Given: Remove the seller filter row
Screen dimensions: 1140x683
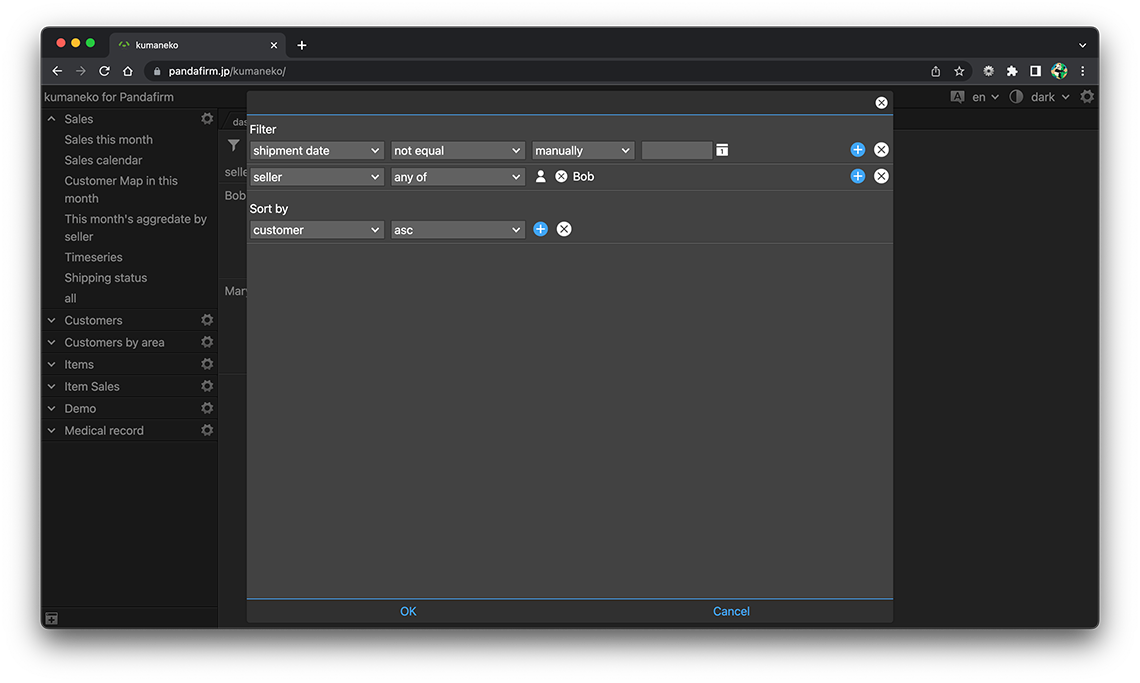Looking at the screenshot, I should [x=881, y=176].
